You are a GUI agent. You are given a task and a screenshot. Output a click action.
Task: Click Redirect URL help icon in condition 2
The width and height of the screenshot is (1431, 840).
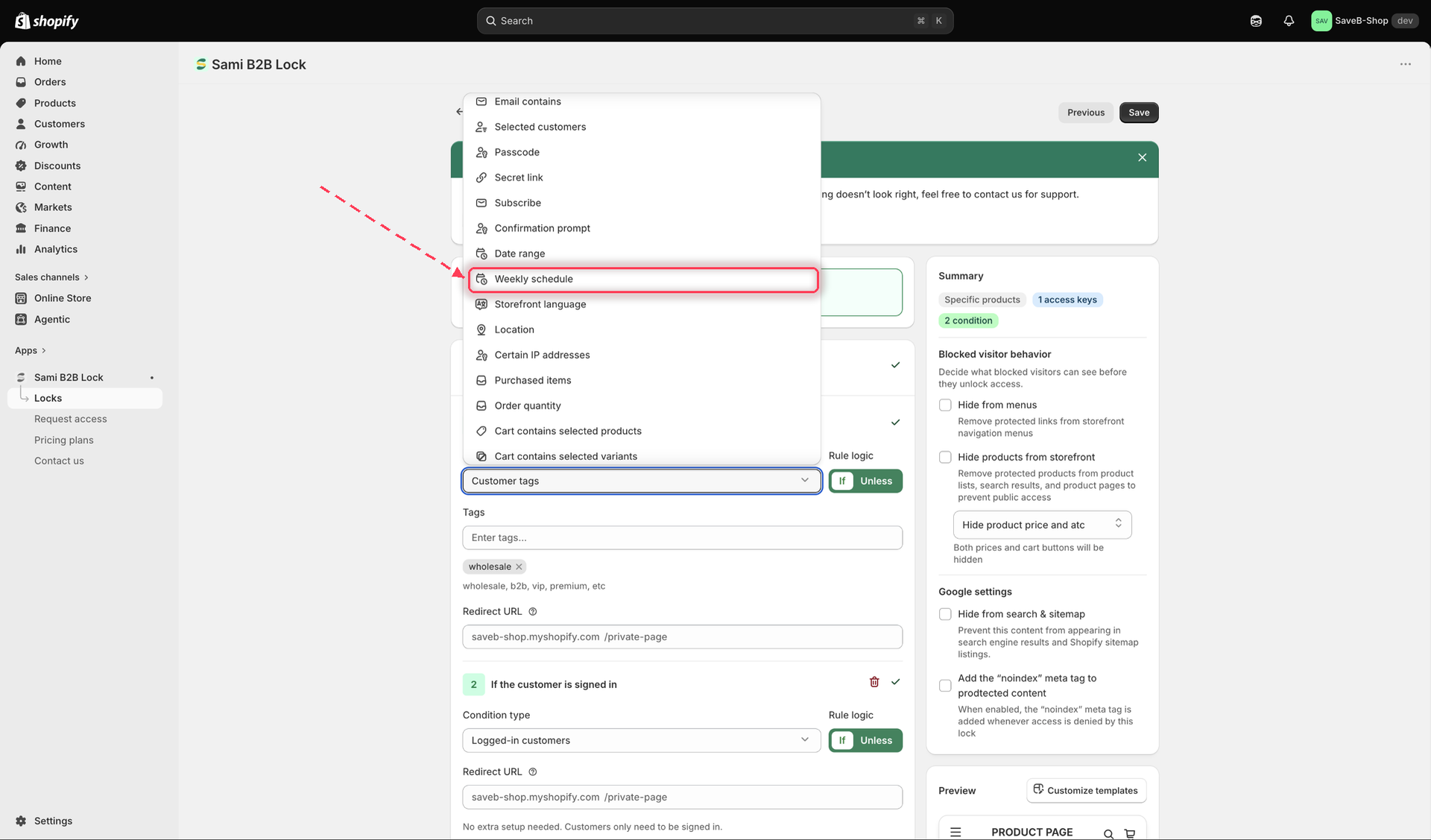pos(532,772)
